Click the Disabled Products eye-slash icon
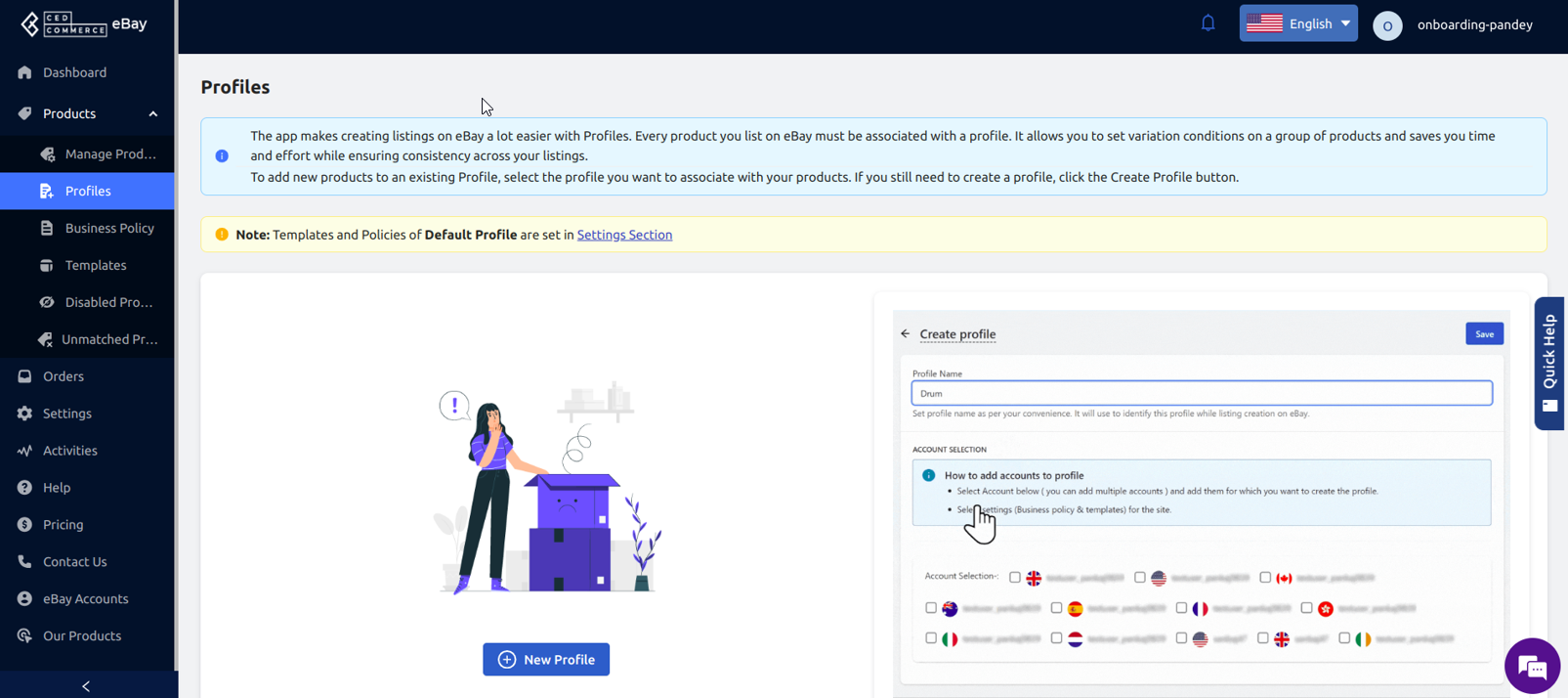Screen dimensions: 1568x698 47,302
